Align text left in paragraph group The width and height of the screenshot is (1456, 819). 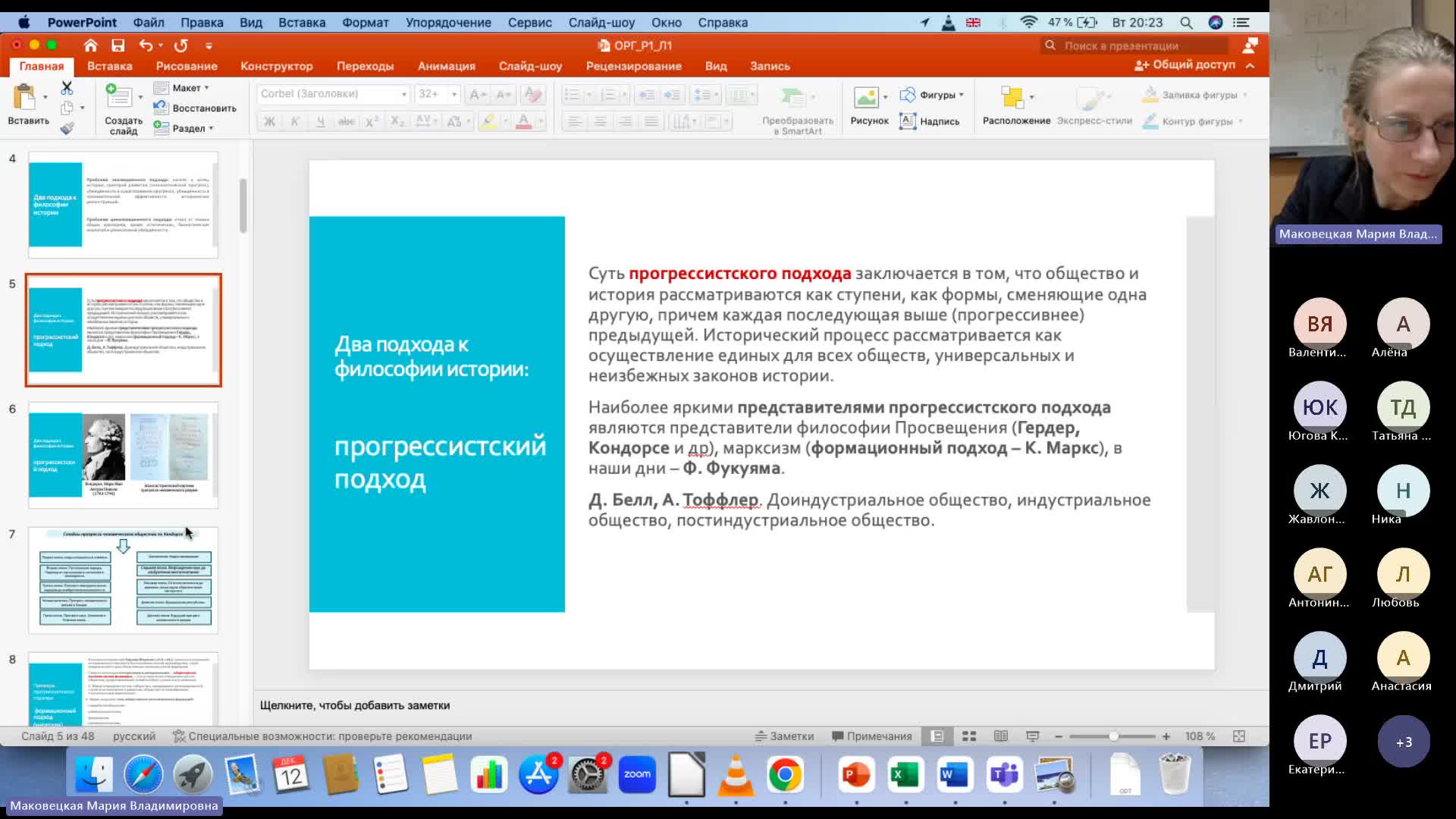coord(575,121)
